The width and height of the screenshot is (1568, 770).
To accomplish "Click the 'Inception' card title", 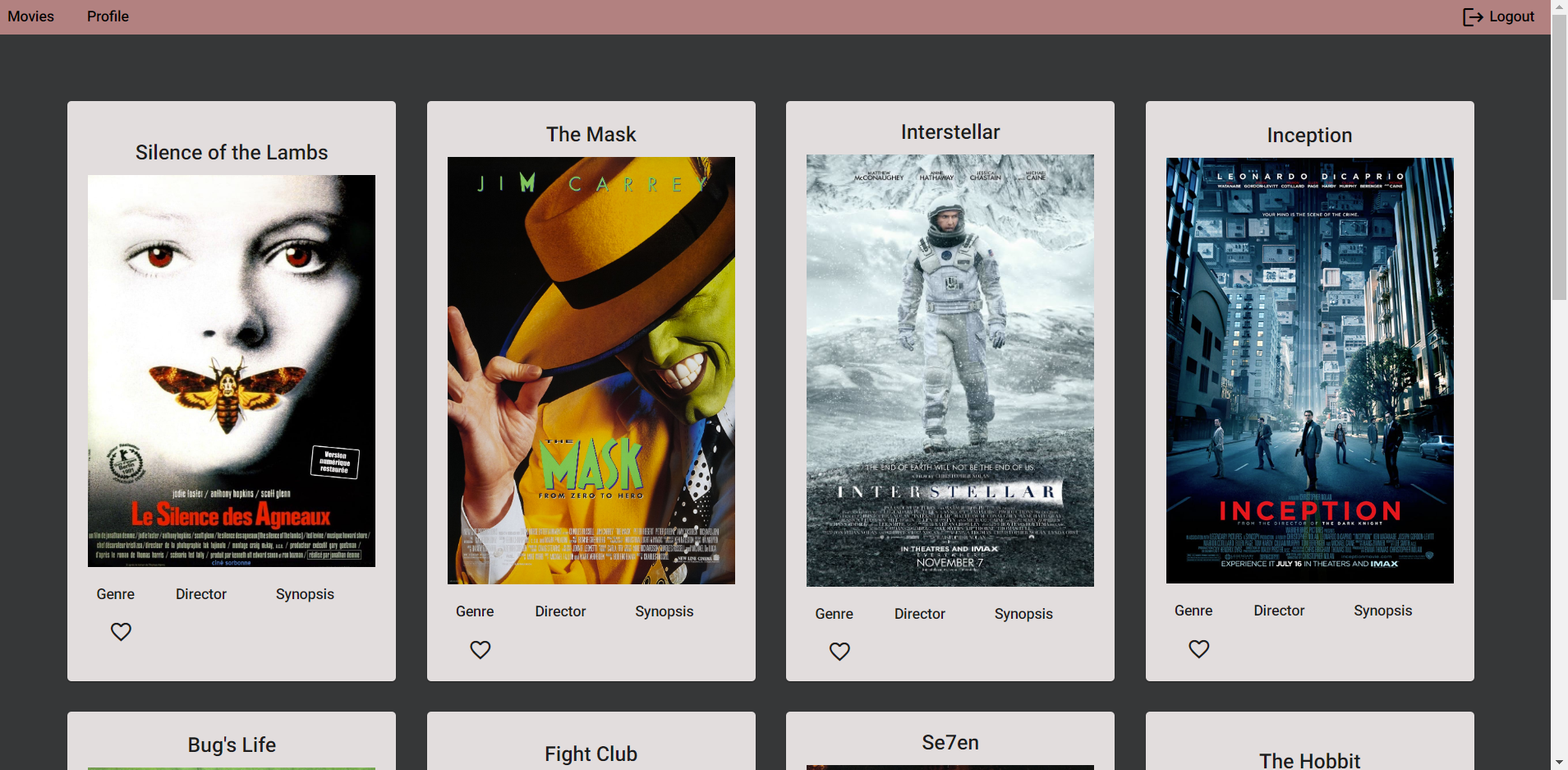I will 1310,136.
